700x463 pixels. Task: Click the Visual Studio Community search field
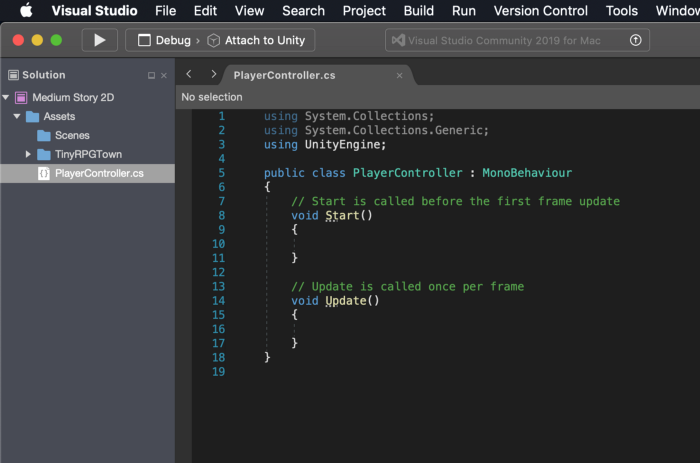click(517, 40)
